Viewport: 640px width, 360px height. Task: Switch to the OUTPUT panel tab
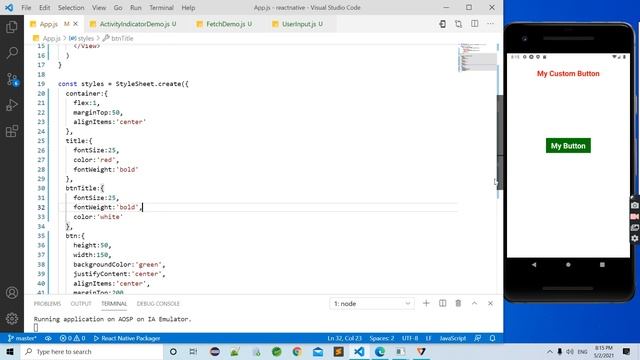[81, 304]
